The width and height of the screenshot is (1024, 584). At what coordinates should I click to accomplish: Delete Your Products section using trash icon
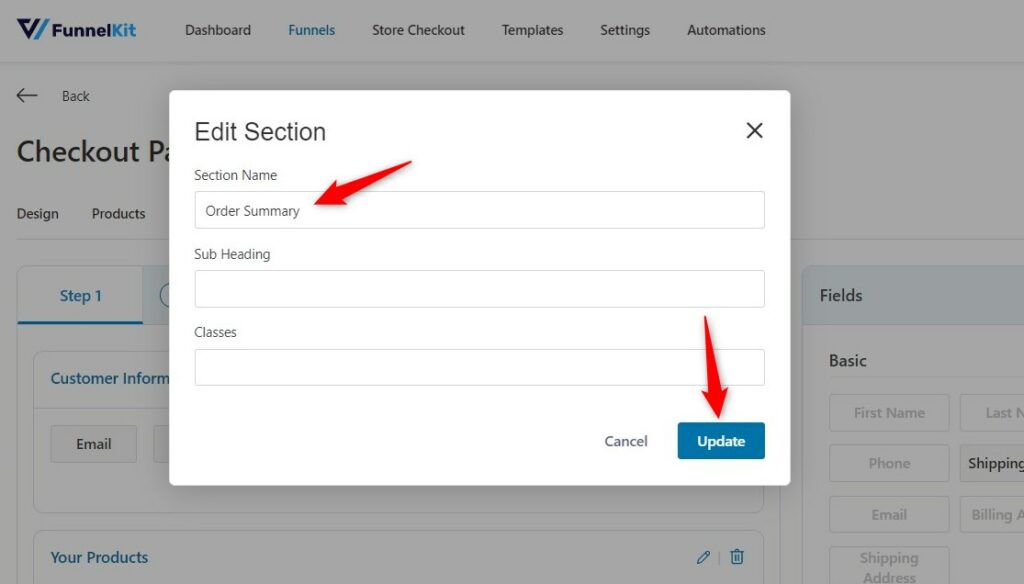point(737,557)
